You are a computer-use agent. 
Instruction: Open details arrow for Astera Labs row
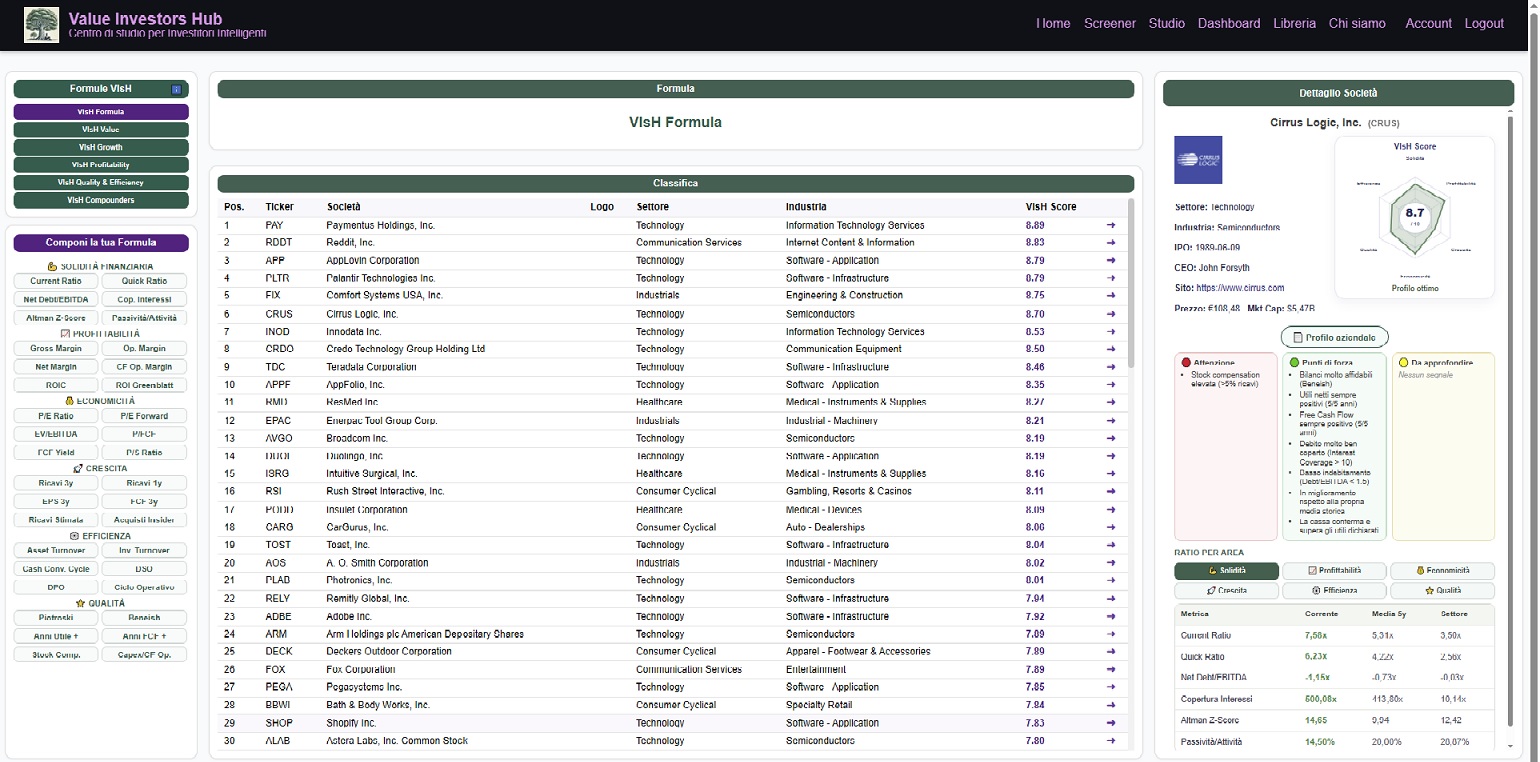click(x=1111, y=741)
